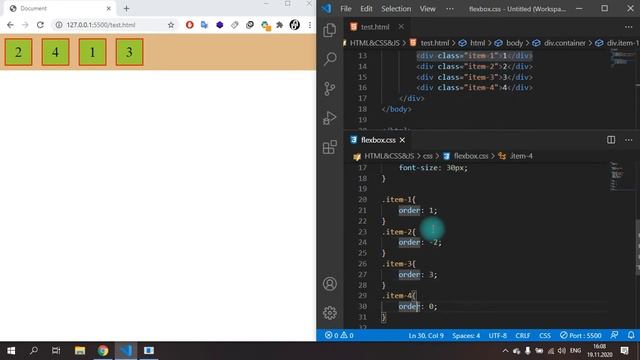Image resolution: width=640 pixels, height=360 pixels.
Task: Open the Chrome three-dot menu
Action: pyautogui.click(x=310, y=25)
